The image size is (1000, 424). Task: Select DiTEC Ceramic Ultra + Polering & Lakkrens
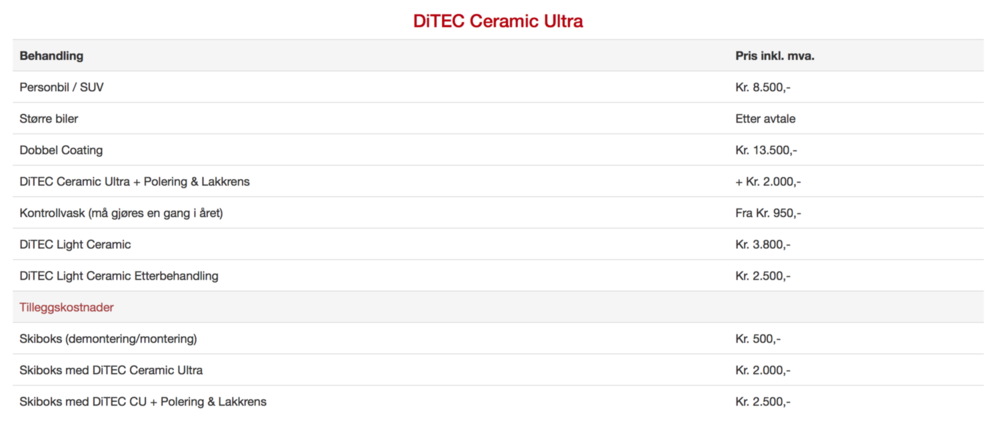click(x=134, y=182)
